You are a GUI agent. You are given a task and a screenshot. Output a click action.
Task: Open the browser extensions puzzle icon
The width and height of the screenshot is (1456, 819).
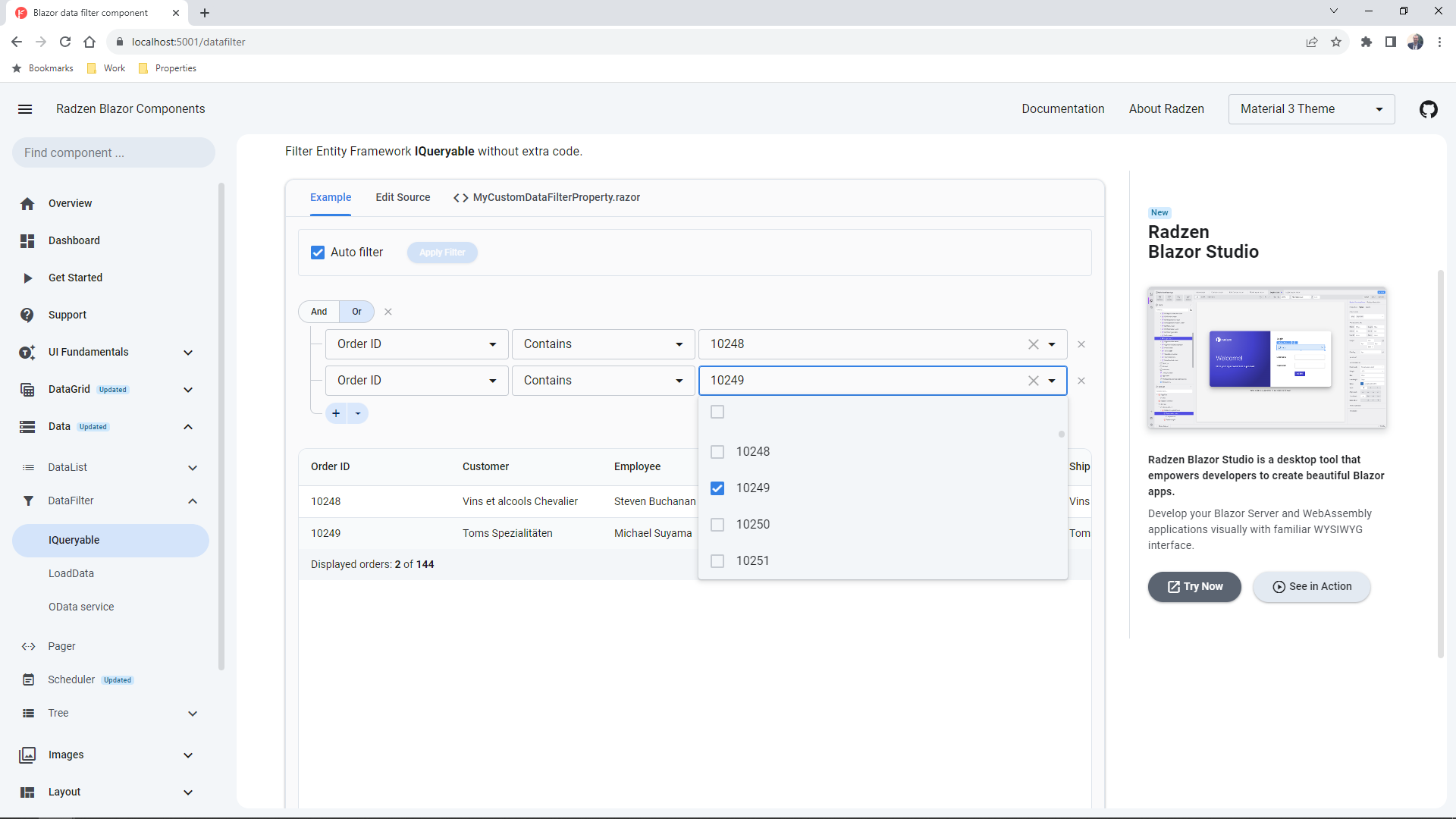(1366, 42)
